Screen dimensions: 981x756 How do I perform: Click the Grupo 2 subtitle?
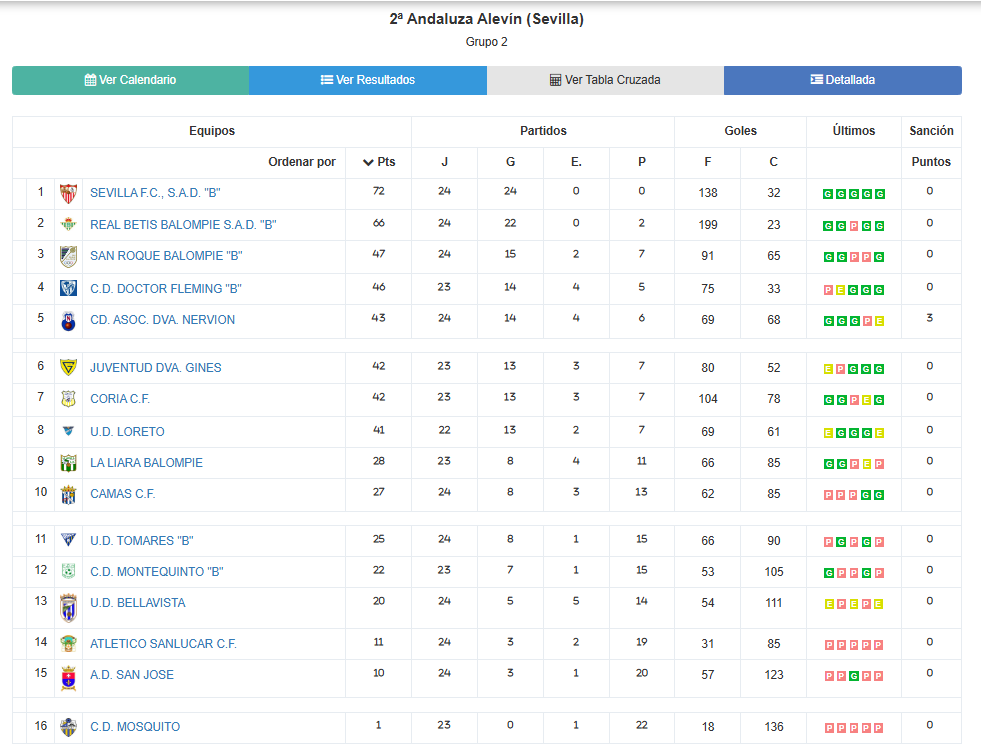tap(487, 42)
